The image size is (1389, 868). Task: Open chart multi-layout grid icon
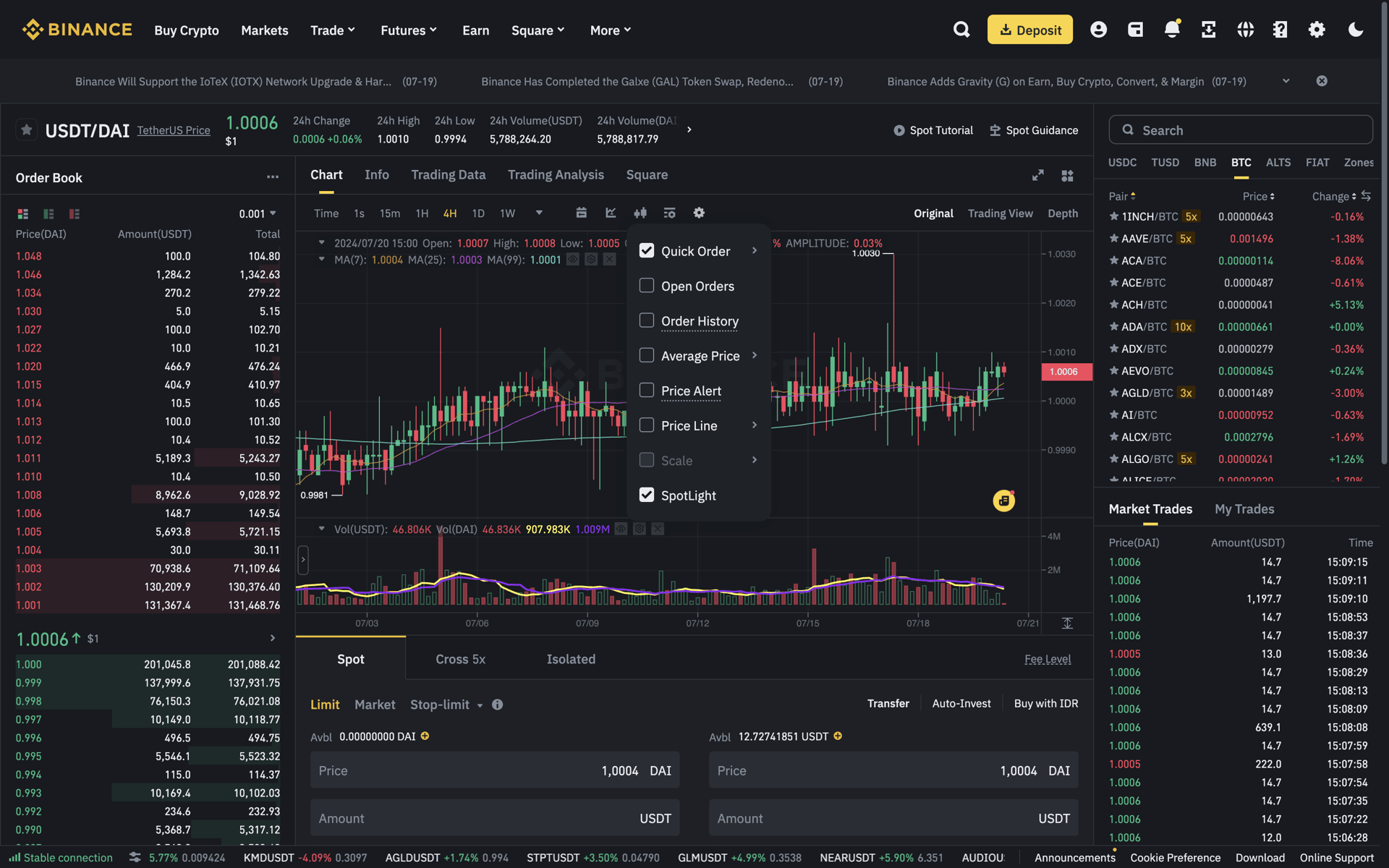pos(1067,175)
